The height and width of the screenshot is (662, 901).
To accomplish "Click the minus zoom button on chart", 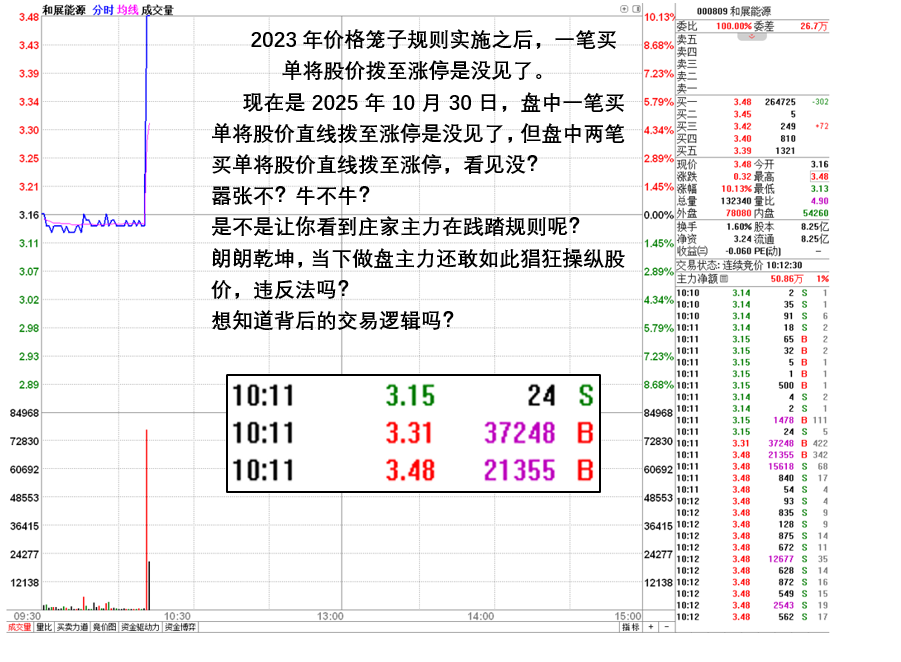I will click(x=666, y=627).
